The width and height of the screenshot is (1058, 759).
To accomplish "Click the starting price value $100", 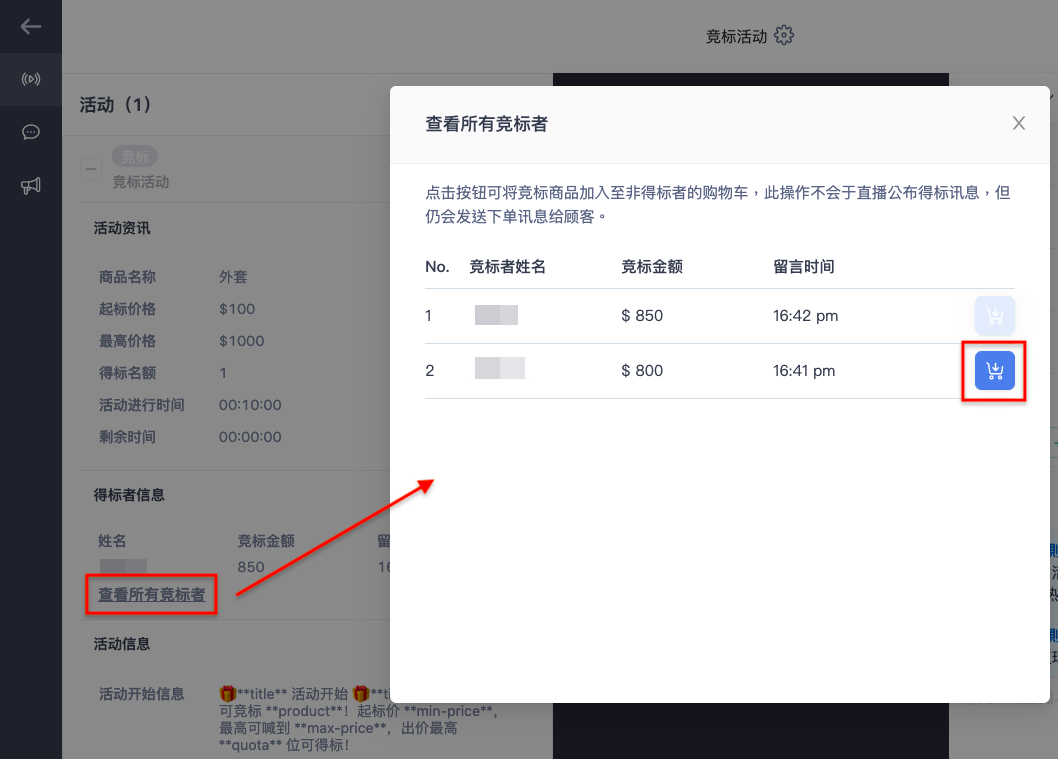I will tap(237, 309).
